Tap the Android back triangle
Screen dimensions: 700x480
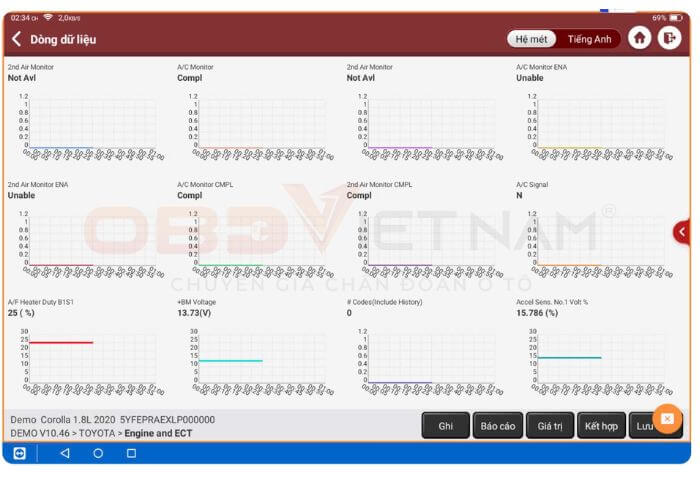(65, 453)
